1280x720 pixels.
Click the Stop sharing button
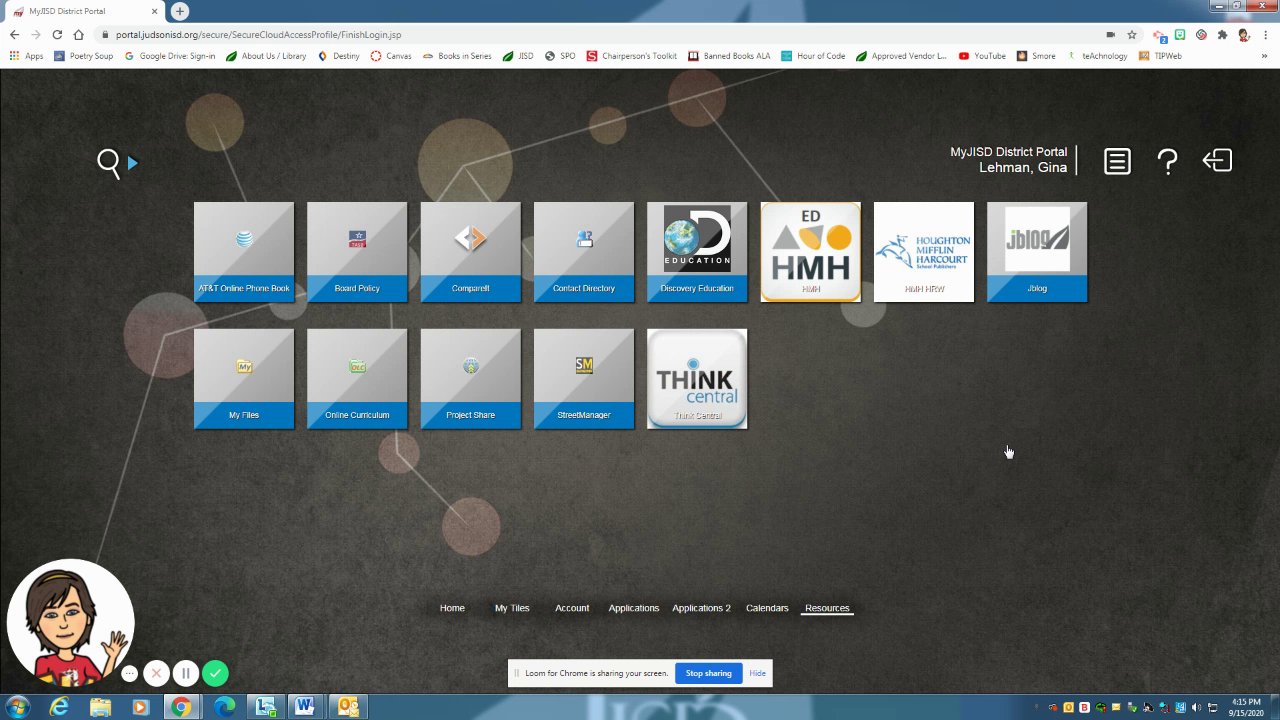(709, 673)
